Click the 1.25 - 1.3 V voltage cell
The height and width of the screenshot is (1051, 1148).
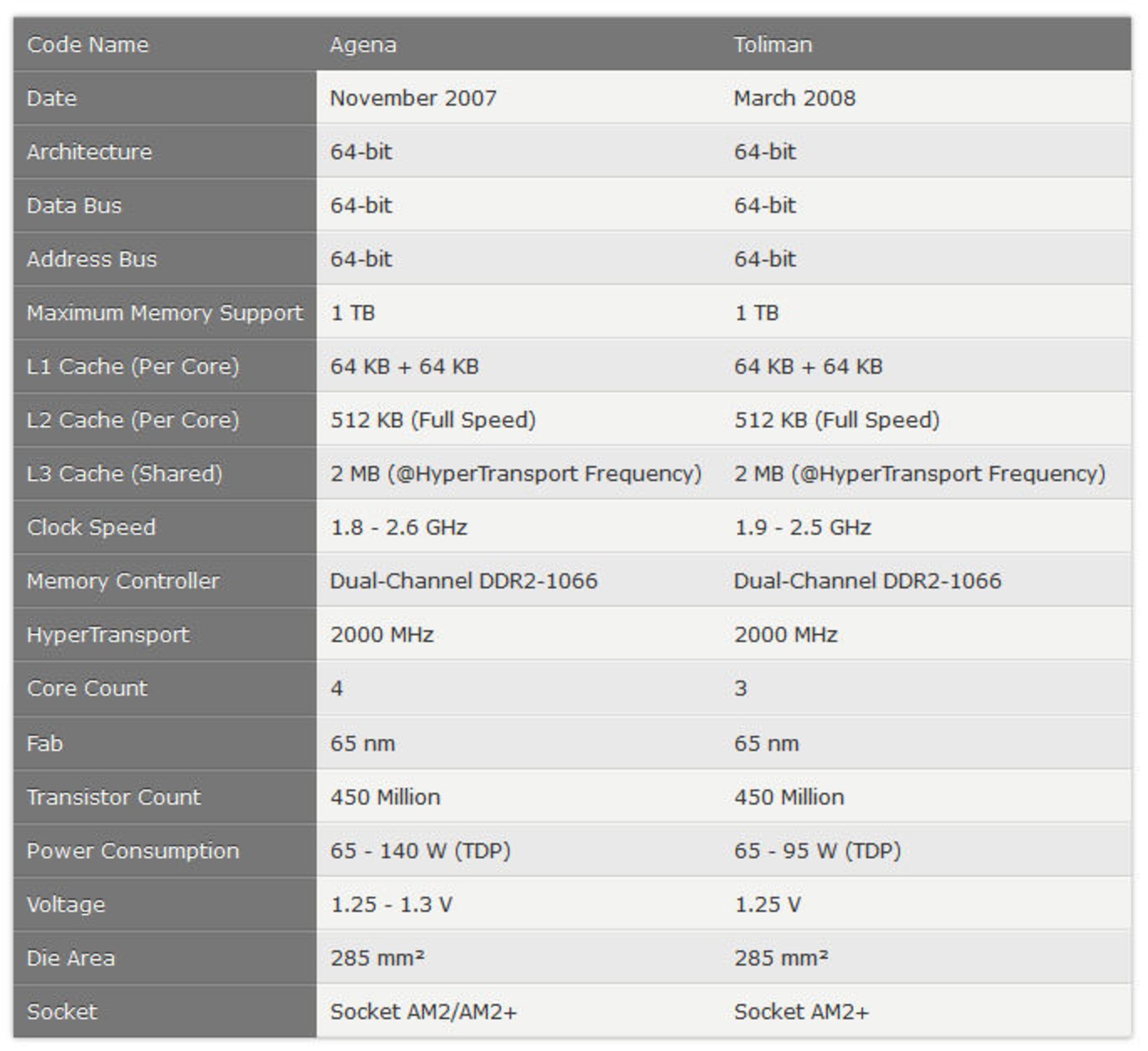click(x=392, y=904)
